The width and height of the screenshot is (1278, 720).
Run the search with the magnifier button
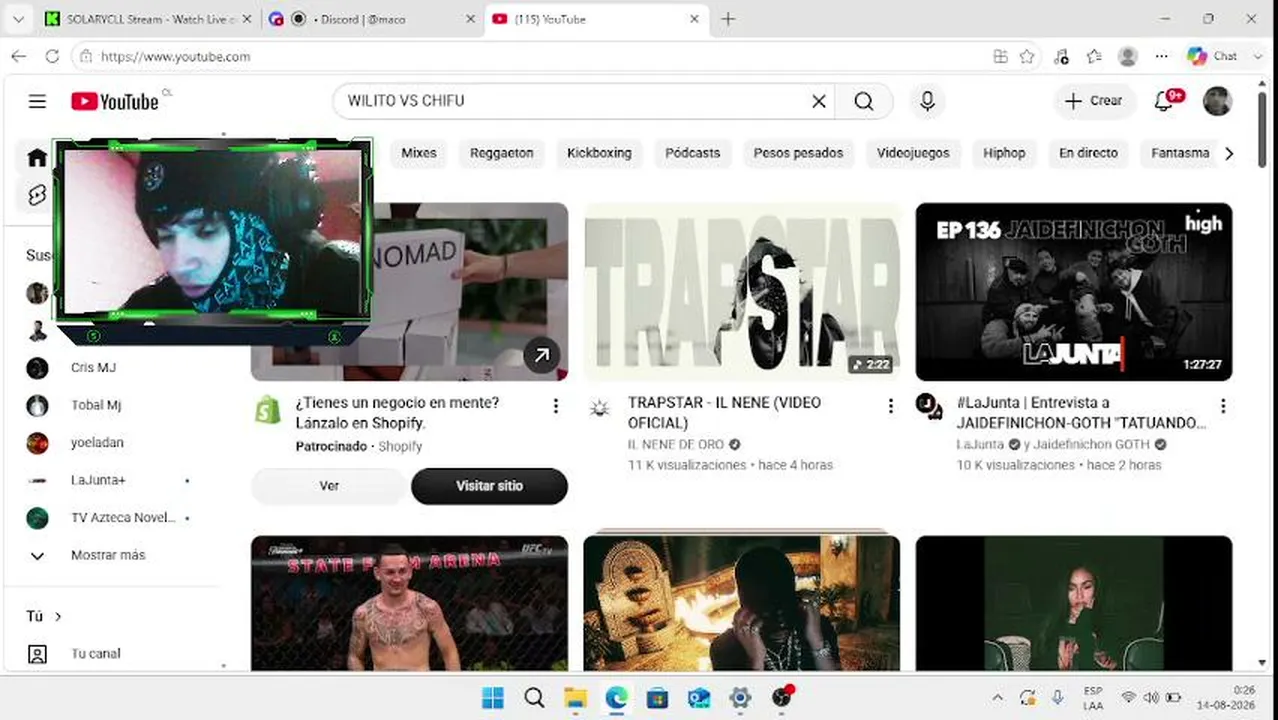(x=864, y=101)
